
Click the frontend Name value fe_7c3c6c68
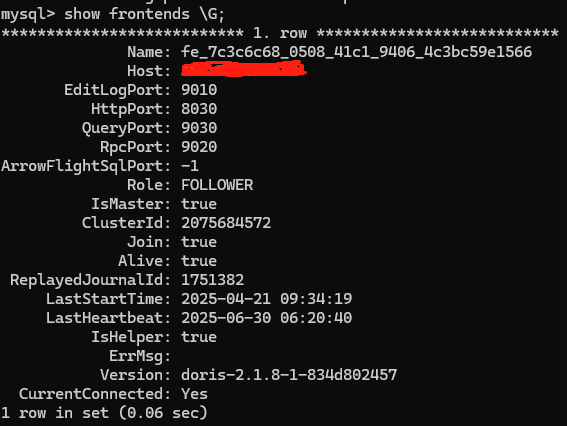click(357, 52)
